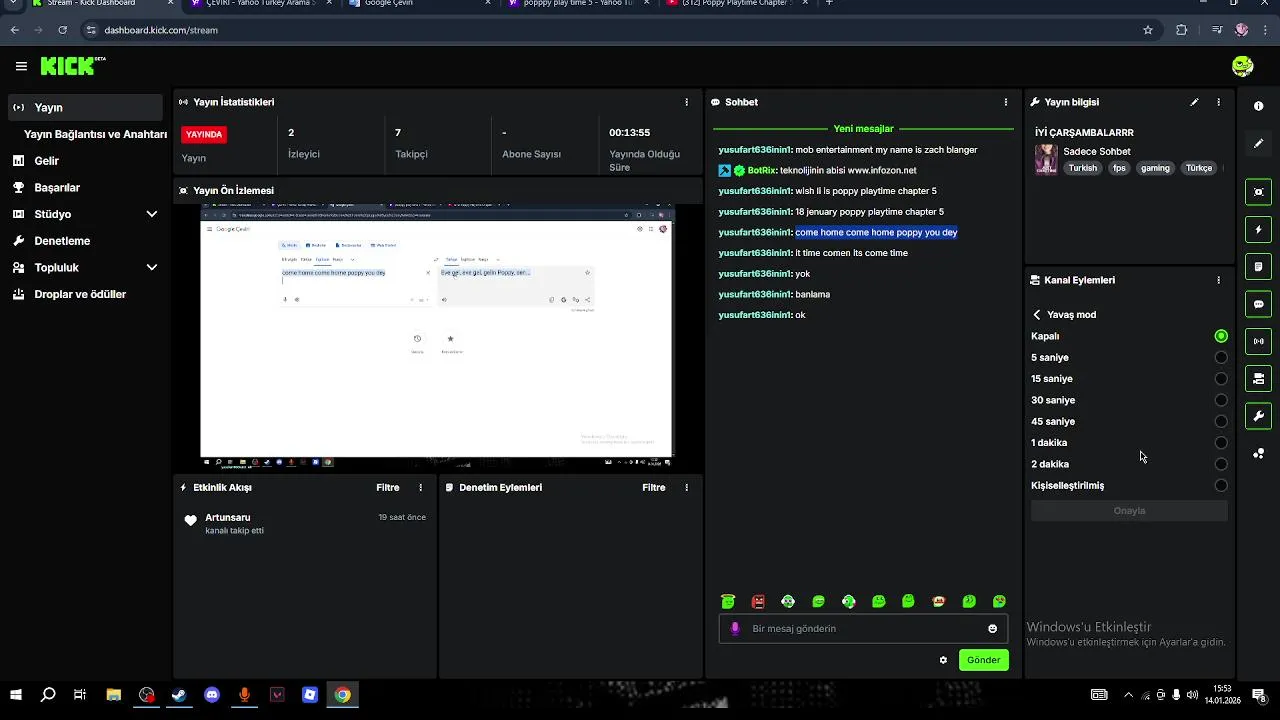Open the hamburger menu beside Kick logo
The width and height of the screenshot is (1280, 720).
pyautogui.click(x=21, y=66)
